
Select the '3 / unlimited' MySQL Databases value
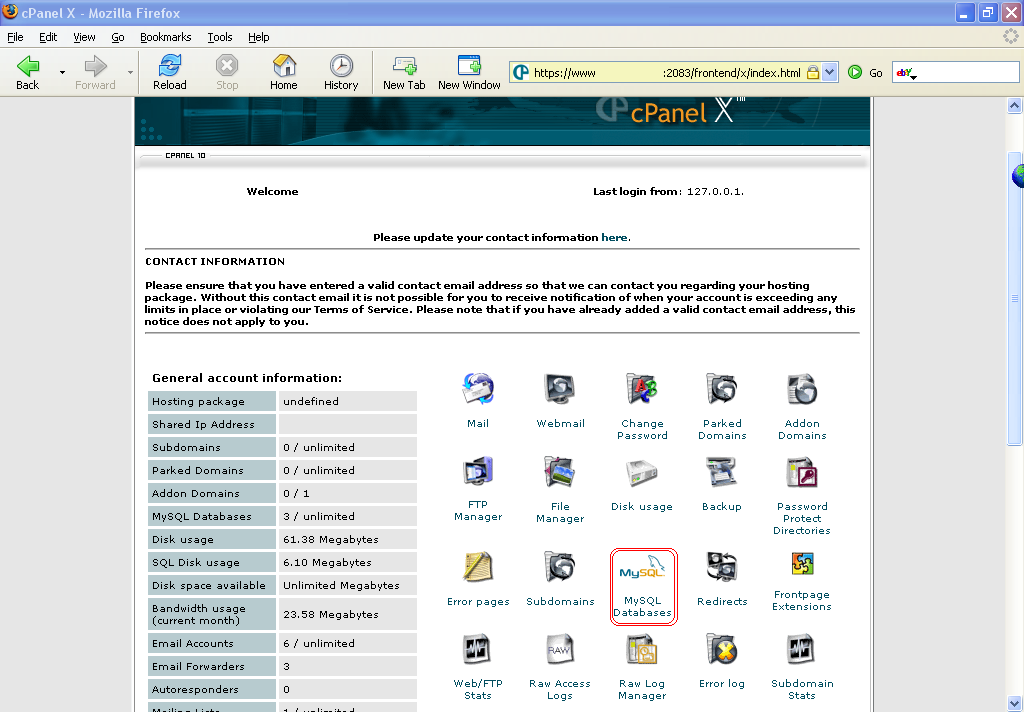[x=319, y=516]
